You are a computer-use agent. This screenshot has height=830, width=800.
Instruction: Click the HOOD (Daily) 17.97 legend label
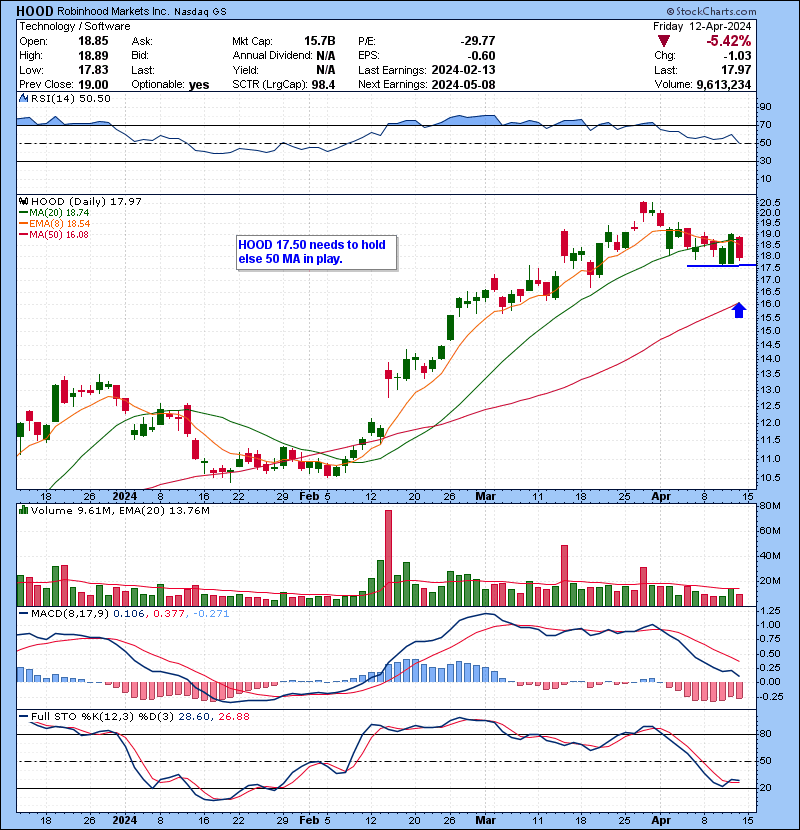pos(86,202)
